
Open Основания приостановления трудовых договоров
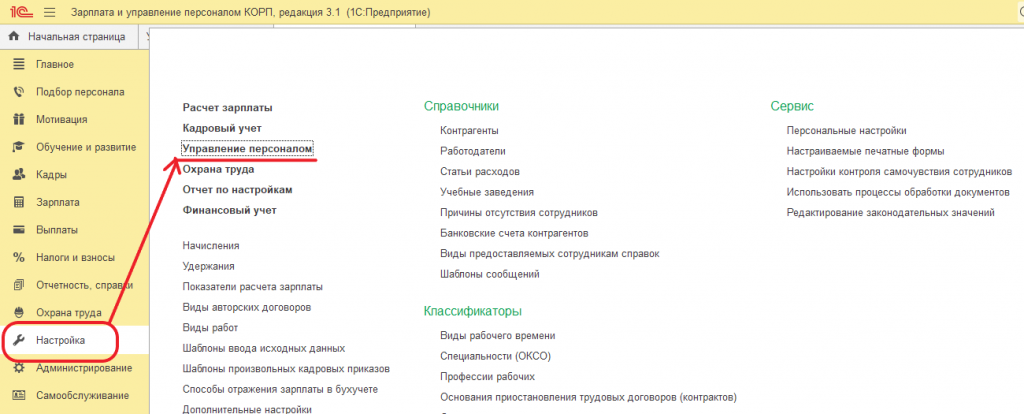pos(588,397)
